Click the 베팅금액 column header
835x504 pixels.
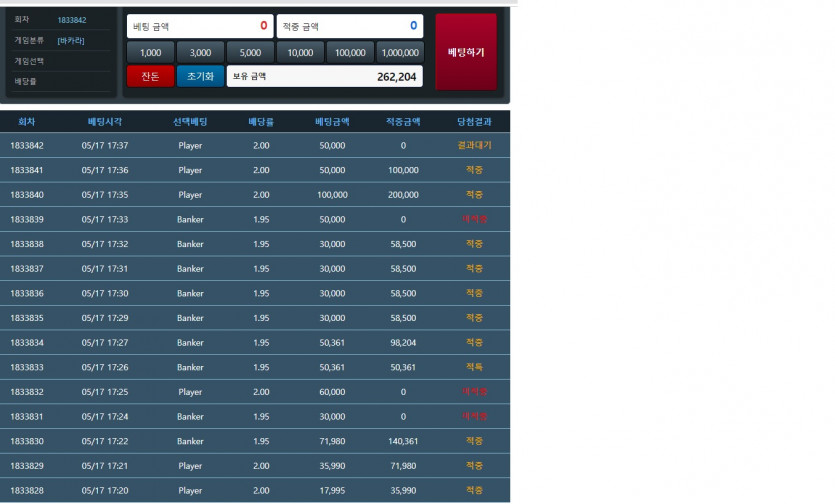coord(332,121)
